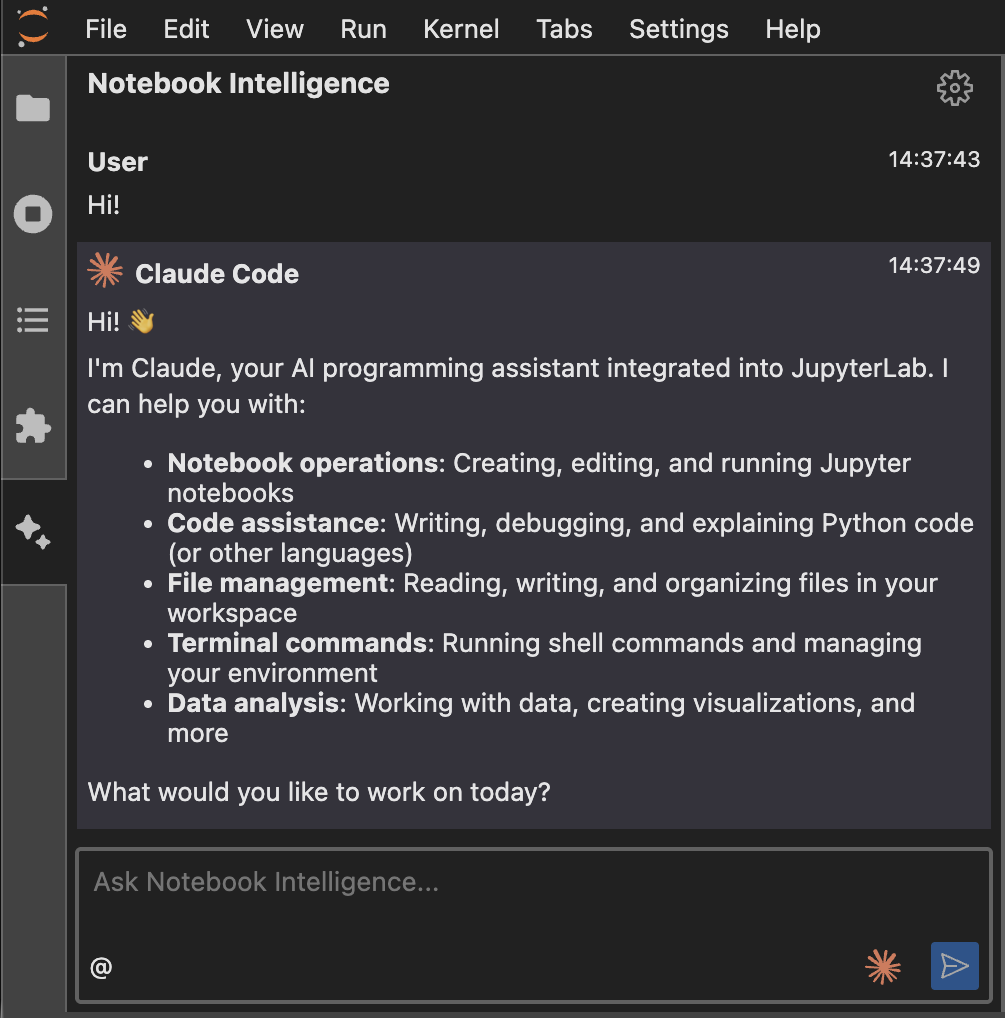Open the file browser sidebar panel
The height and width of the screenshot is (1018, 1005).
pos(33,107)
